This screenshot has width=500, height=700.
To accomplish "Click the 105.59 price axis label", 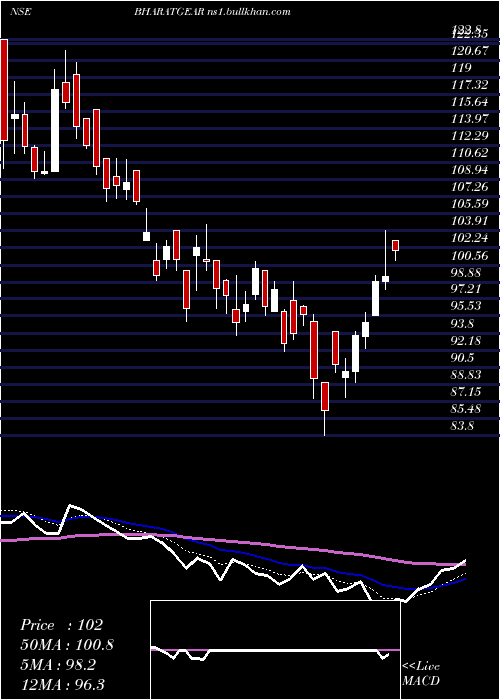I will tap(469, 204).
